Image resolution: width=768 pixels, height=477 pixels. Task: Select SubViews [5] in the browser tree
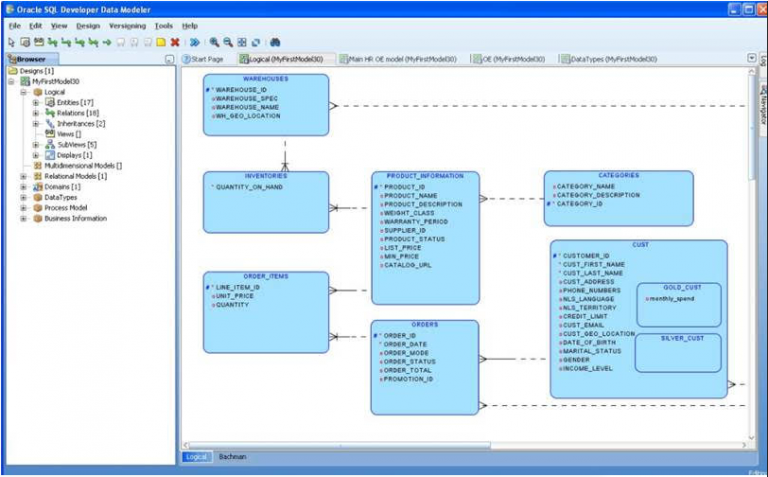[76, 144]
